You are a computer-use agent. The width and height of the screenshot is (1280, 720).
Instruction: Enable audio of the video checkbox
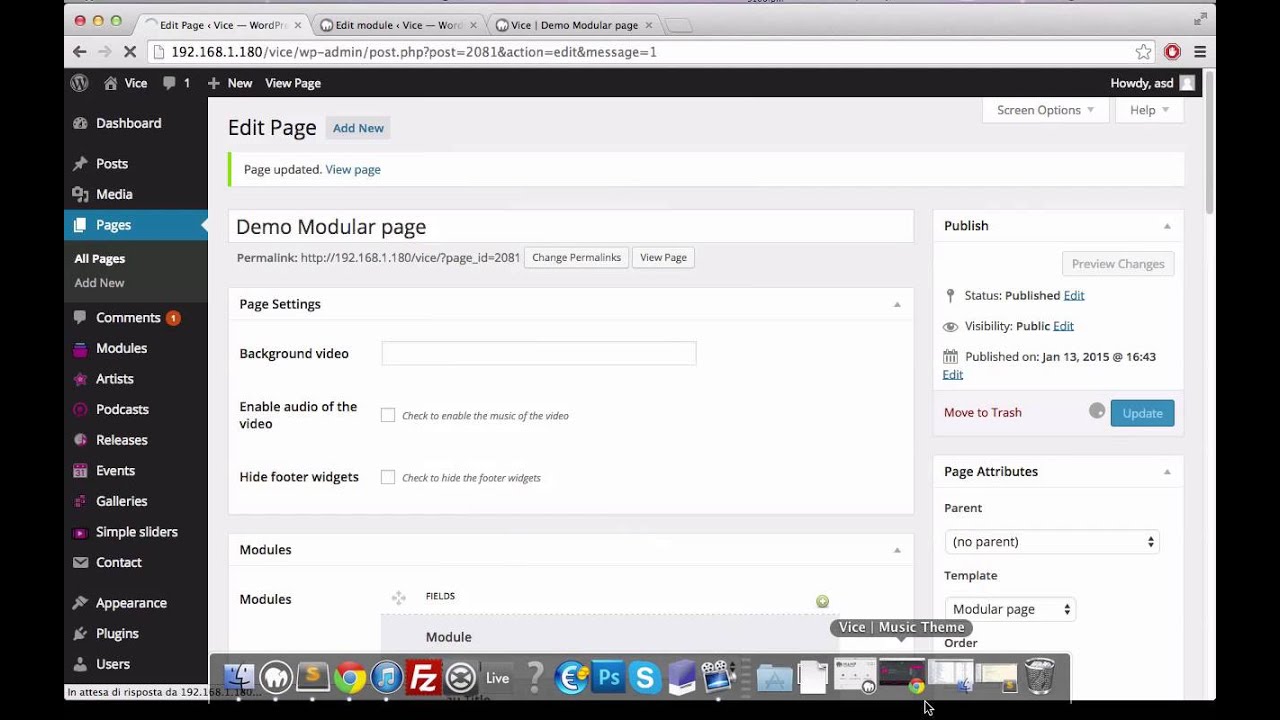point(388,415)
